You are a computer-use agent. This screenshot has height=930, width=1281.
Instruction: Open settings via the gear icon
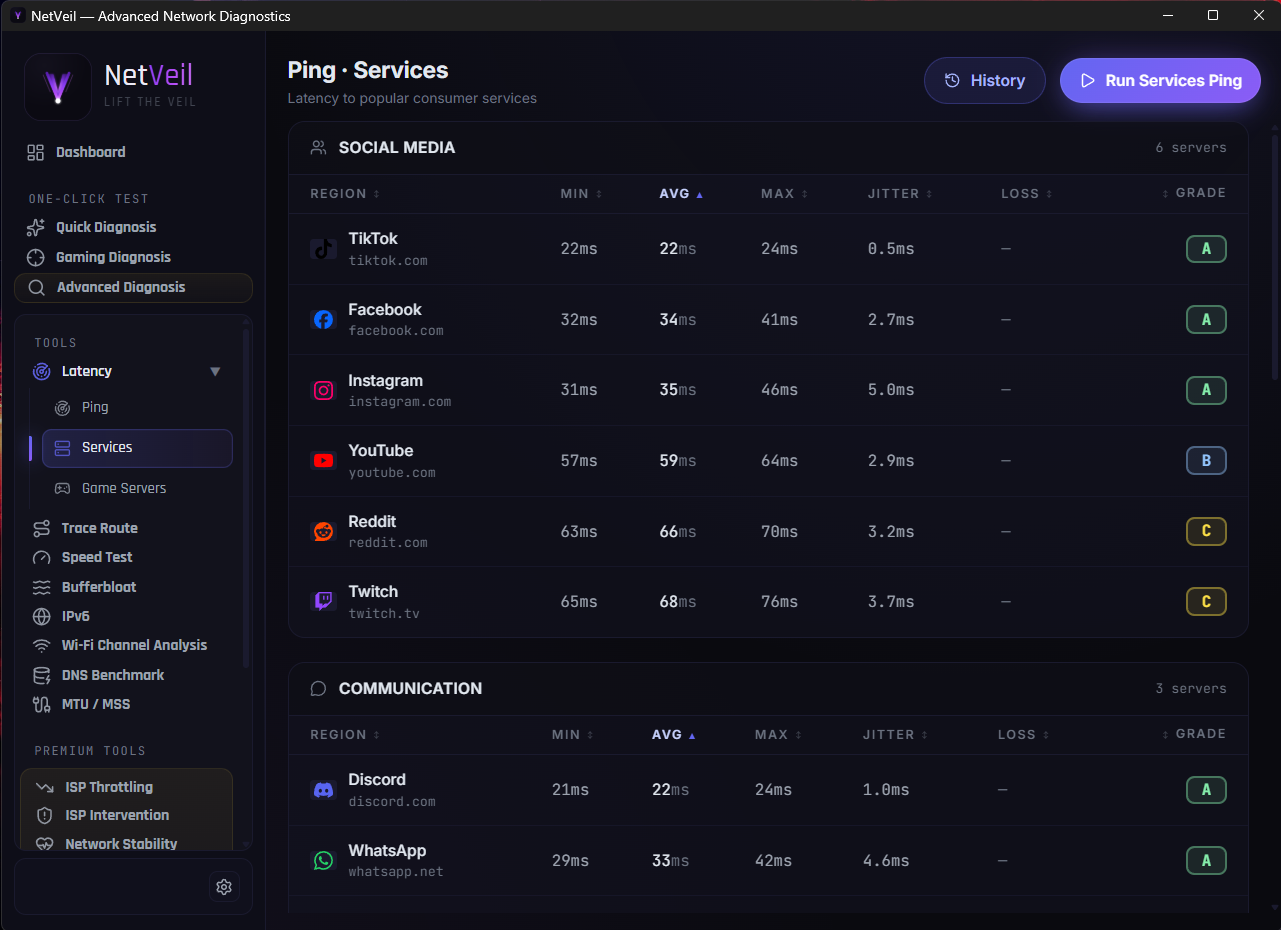pos(224,887)
